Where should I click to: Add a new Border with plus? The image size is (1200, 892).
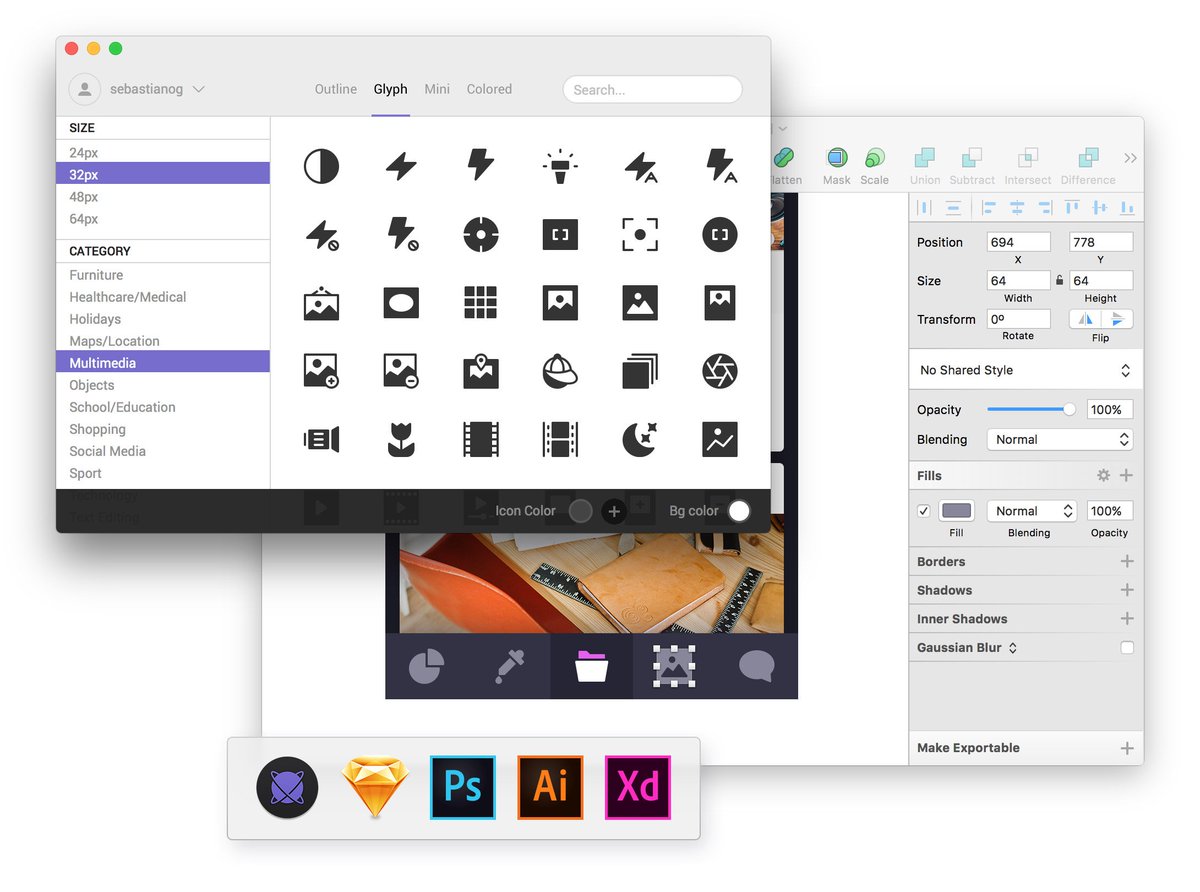click(1127, 562)
